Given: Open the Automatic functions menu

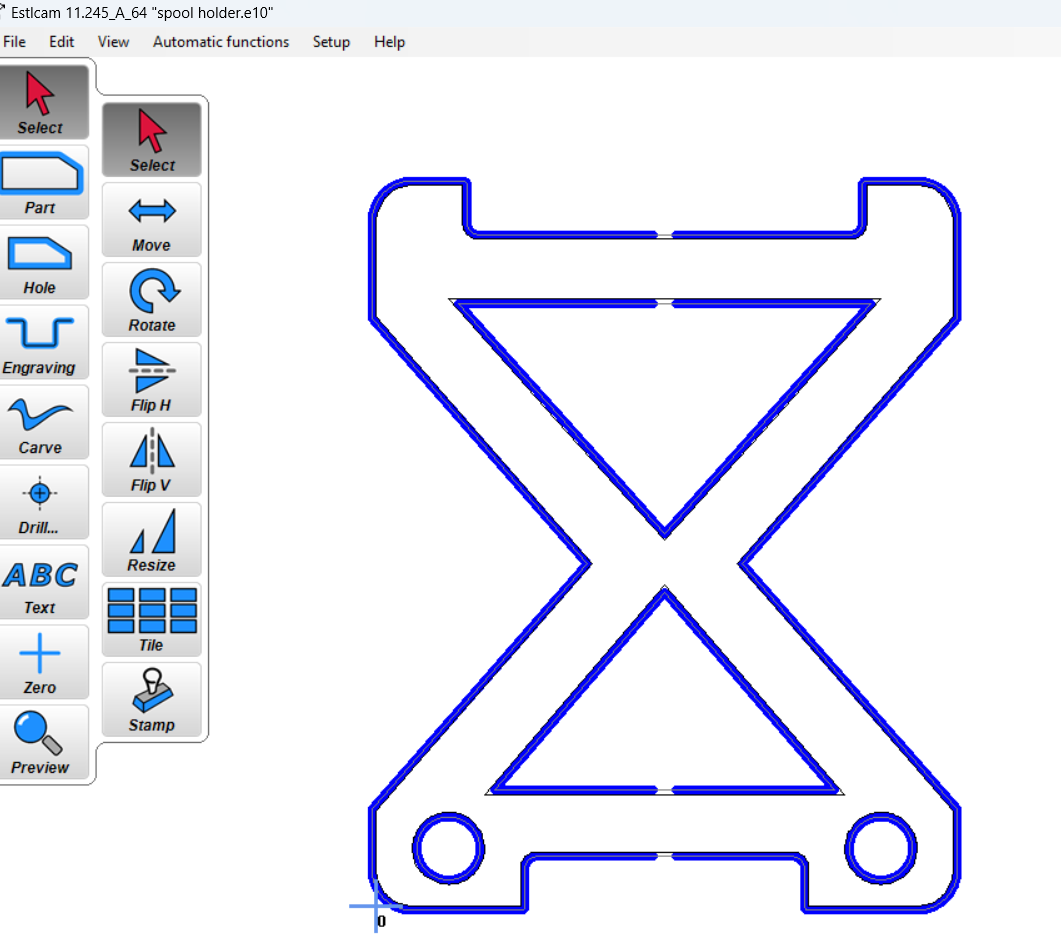Looking at the screenshot, I should (x=221, y=42).
